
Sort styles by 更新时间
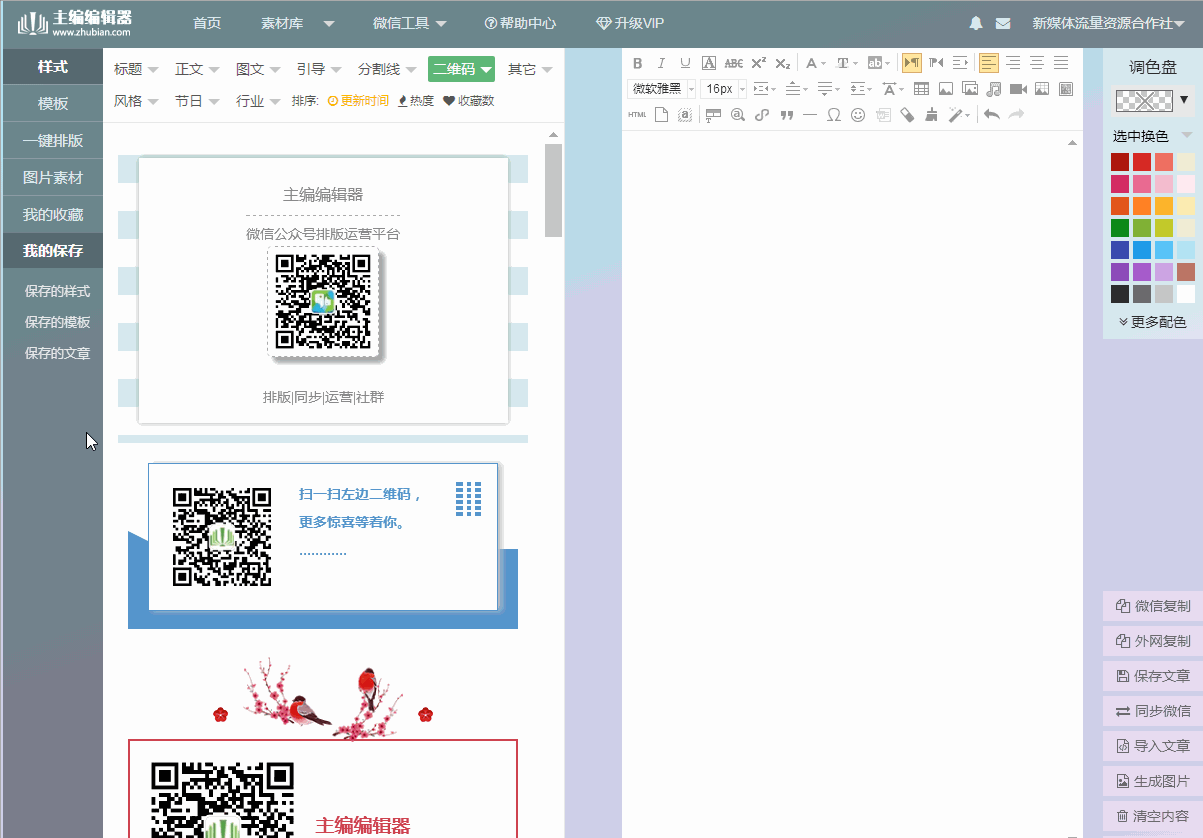tap(358, 101)
